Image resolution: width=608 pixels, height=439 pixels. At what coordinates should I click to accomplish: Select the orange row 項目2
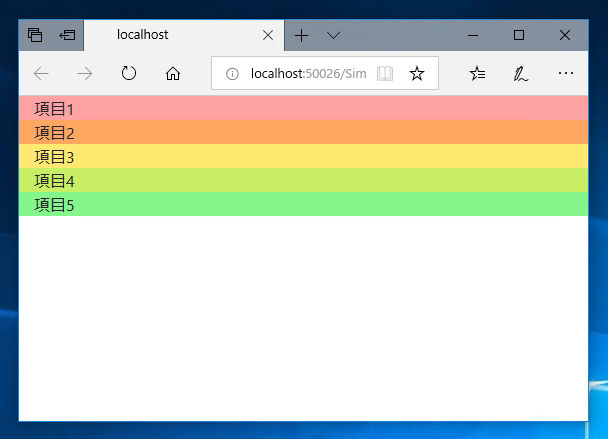click(x=304, y=132)
